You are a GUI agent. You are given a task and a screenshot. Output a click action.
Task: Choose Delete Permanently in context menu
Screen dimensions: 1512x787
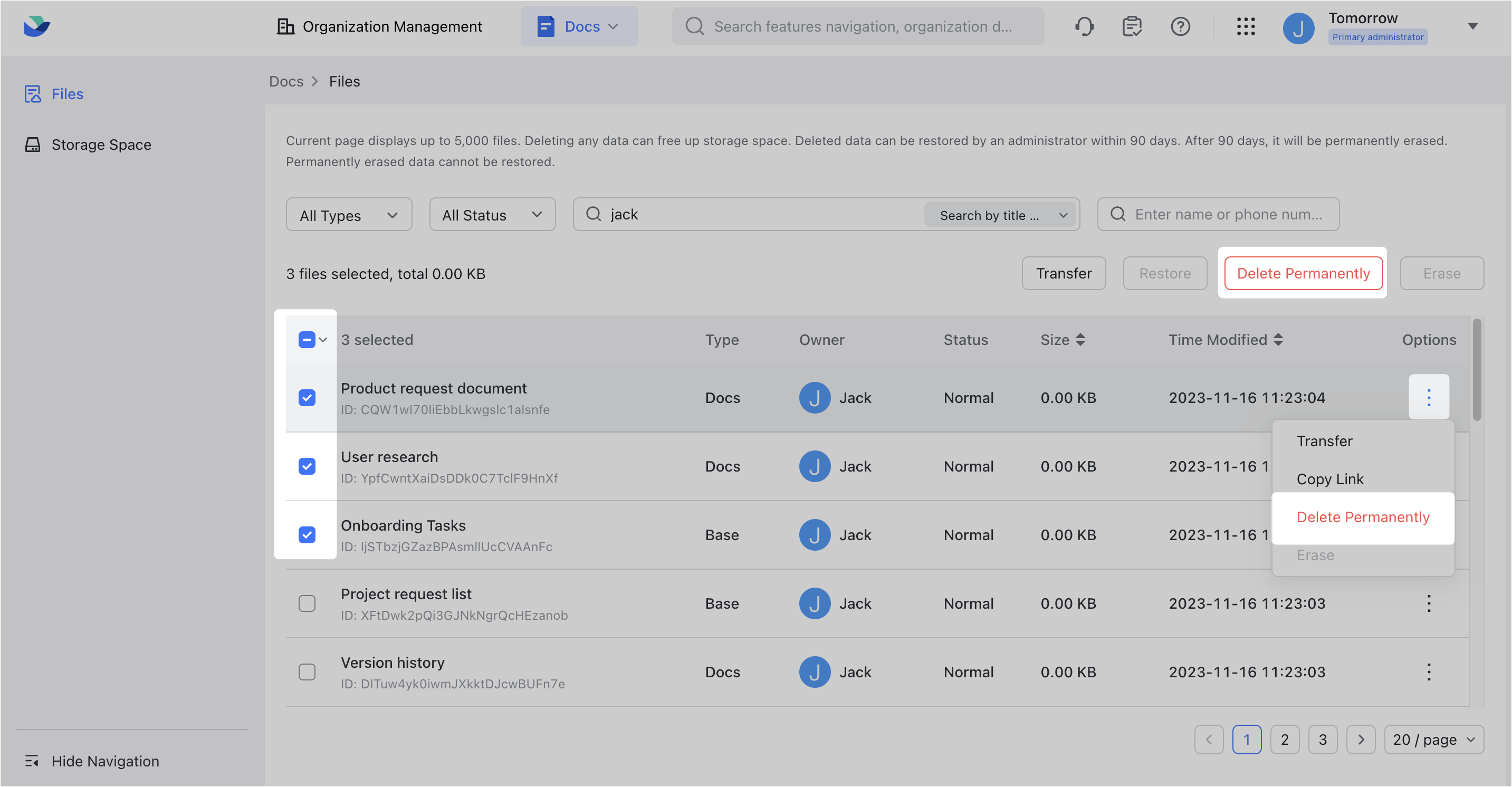(1363, 517)
